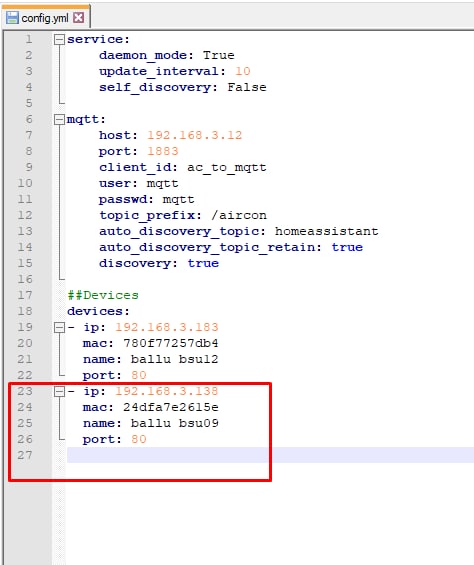
Task: Click the save disk icon on config.yml tab
Action: (x=12, y=17)
